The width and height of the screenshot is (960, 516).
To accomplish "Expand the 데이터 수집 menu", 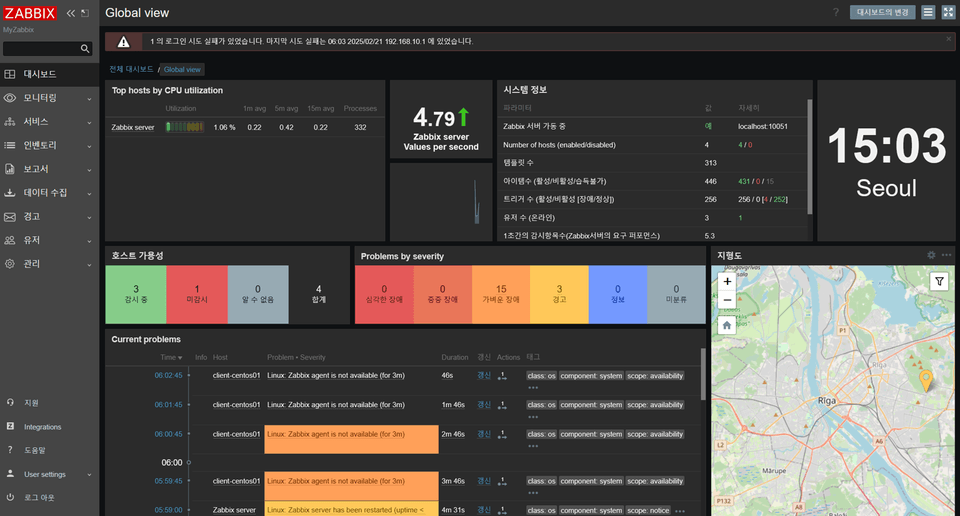I will pos(50,193).
